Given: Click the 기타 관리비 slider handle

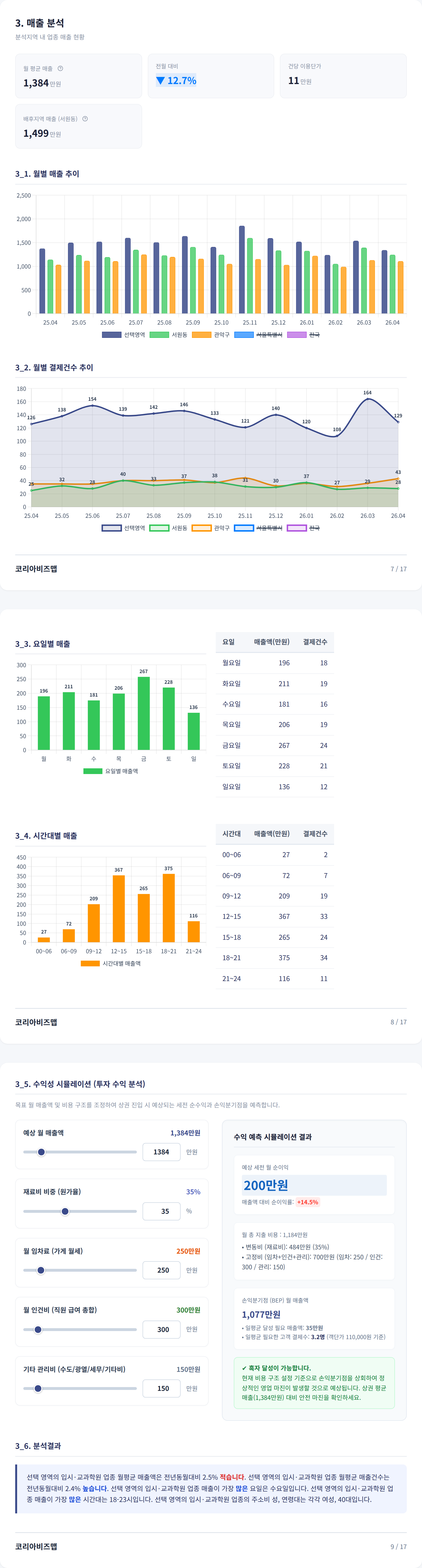Looking at the screenshot, I should click(x=38, y=1389).
